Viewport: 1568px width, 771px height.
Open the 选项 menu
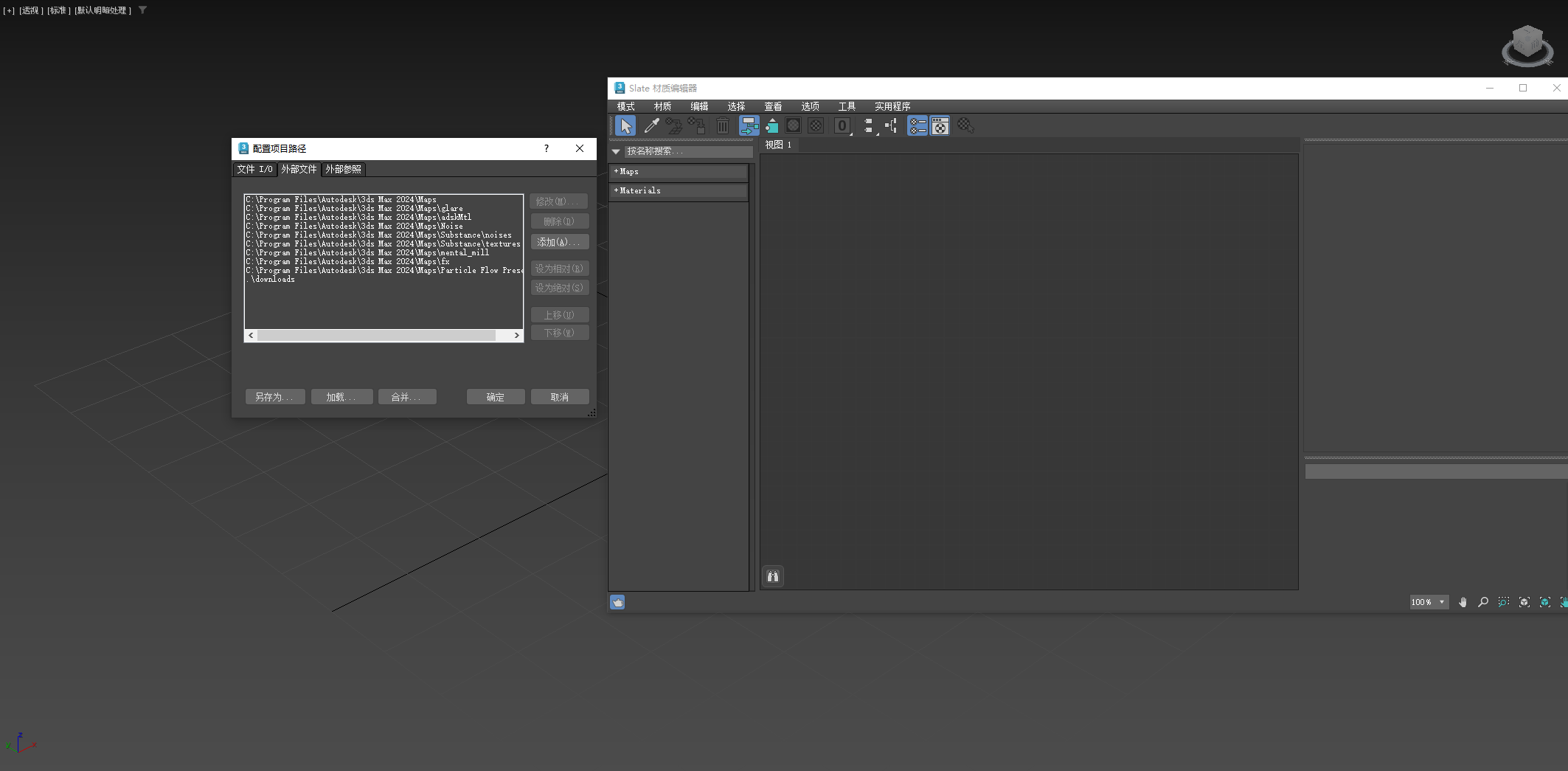pyautogui.click(x=810, y=106)
